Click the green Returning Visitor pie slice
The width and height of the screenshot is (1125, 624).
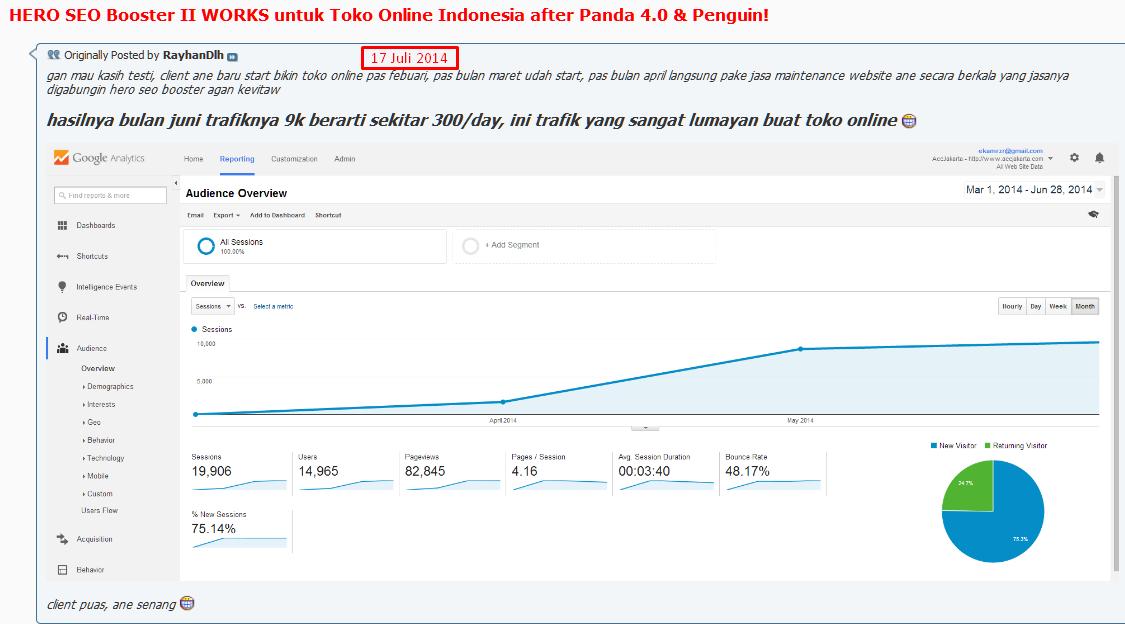coord(971,488)
